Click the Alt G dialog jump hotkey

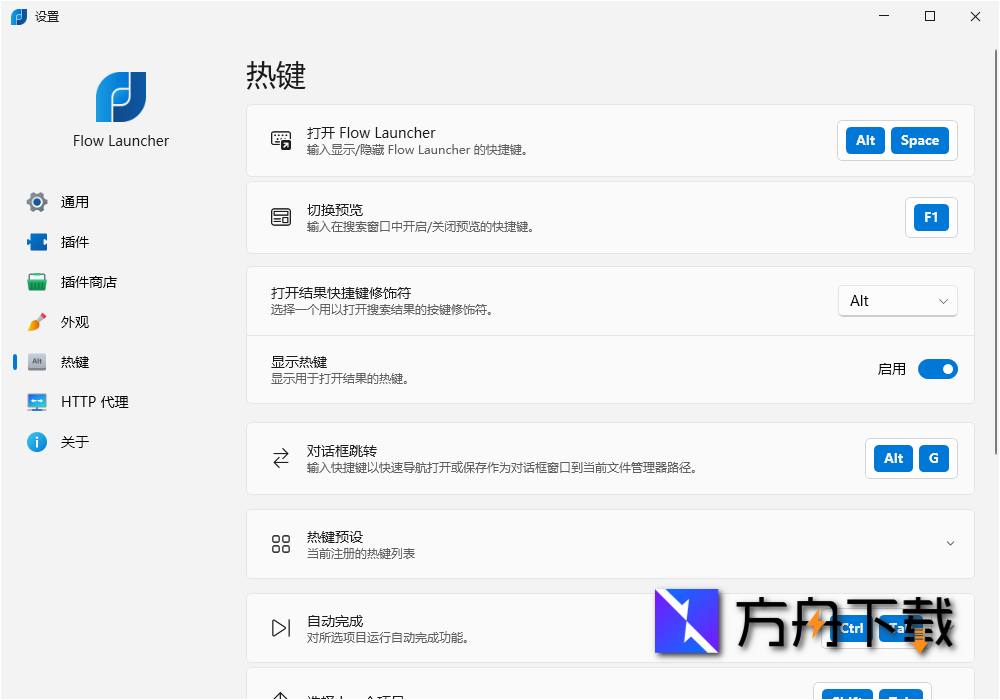click(x=911, y=458)
